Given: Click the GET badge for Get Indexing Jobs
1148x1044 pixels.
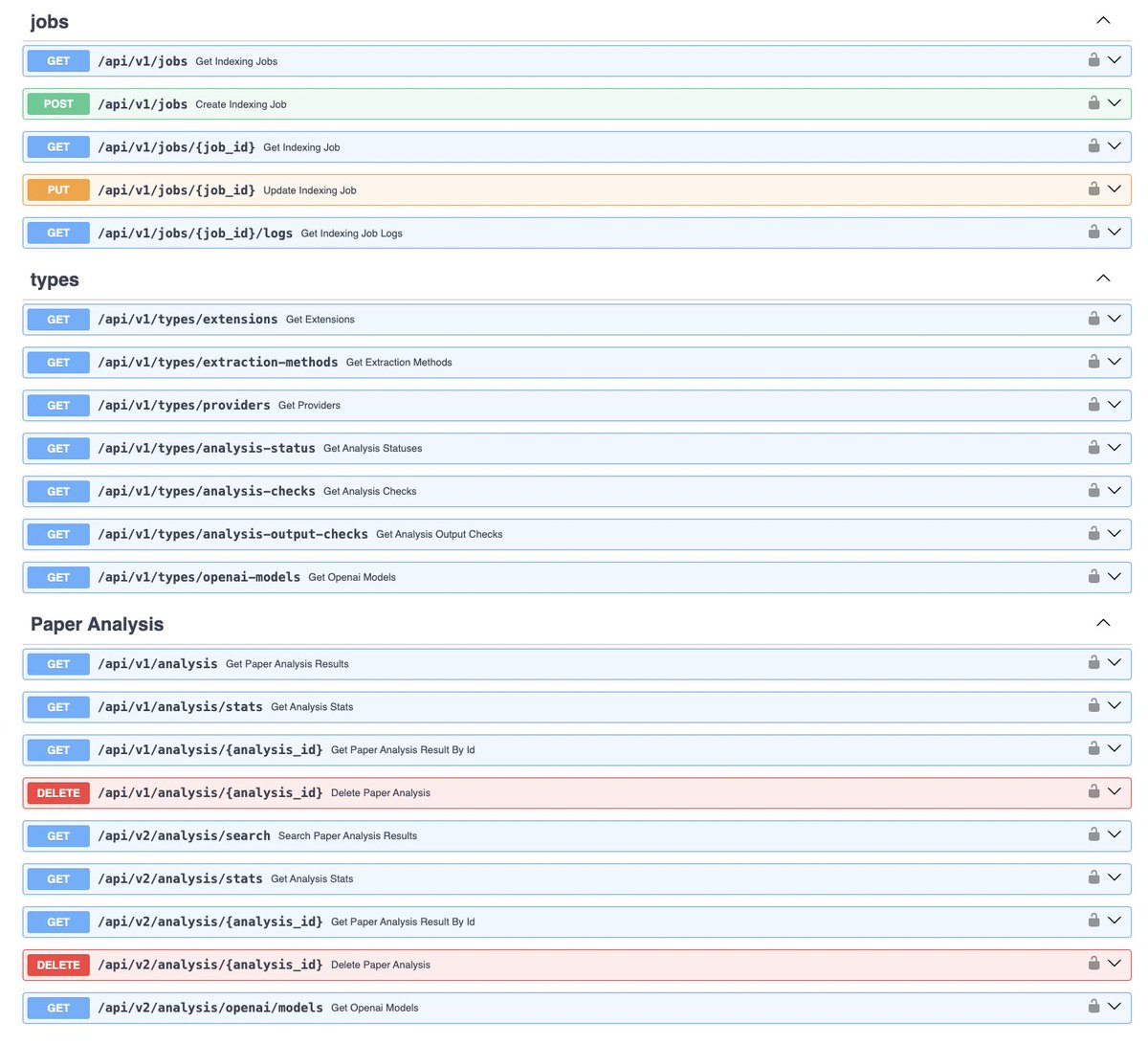Looking at the screenshot, I should tap(58, 61).
